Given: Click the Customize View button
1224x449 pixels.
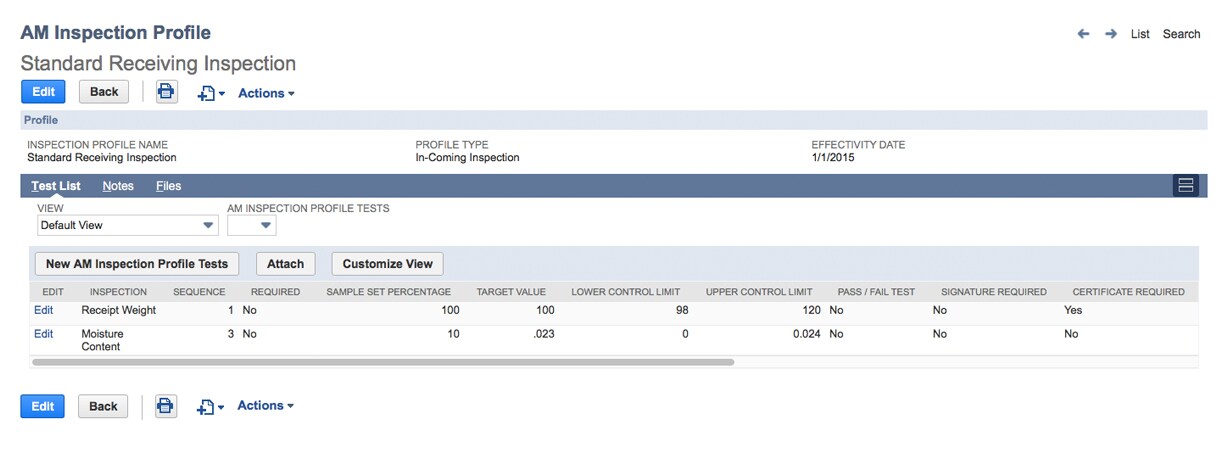Looking at the screenshot, I should (388, 264).
